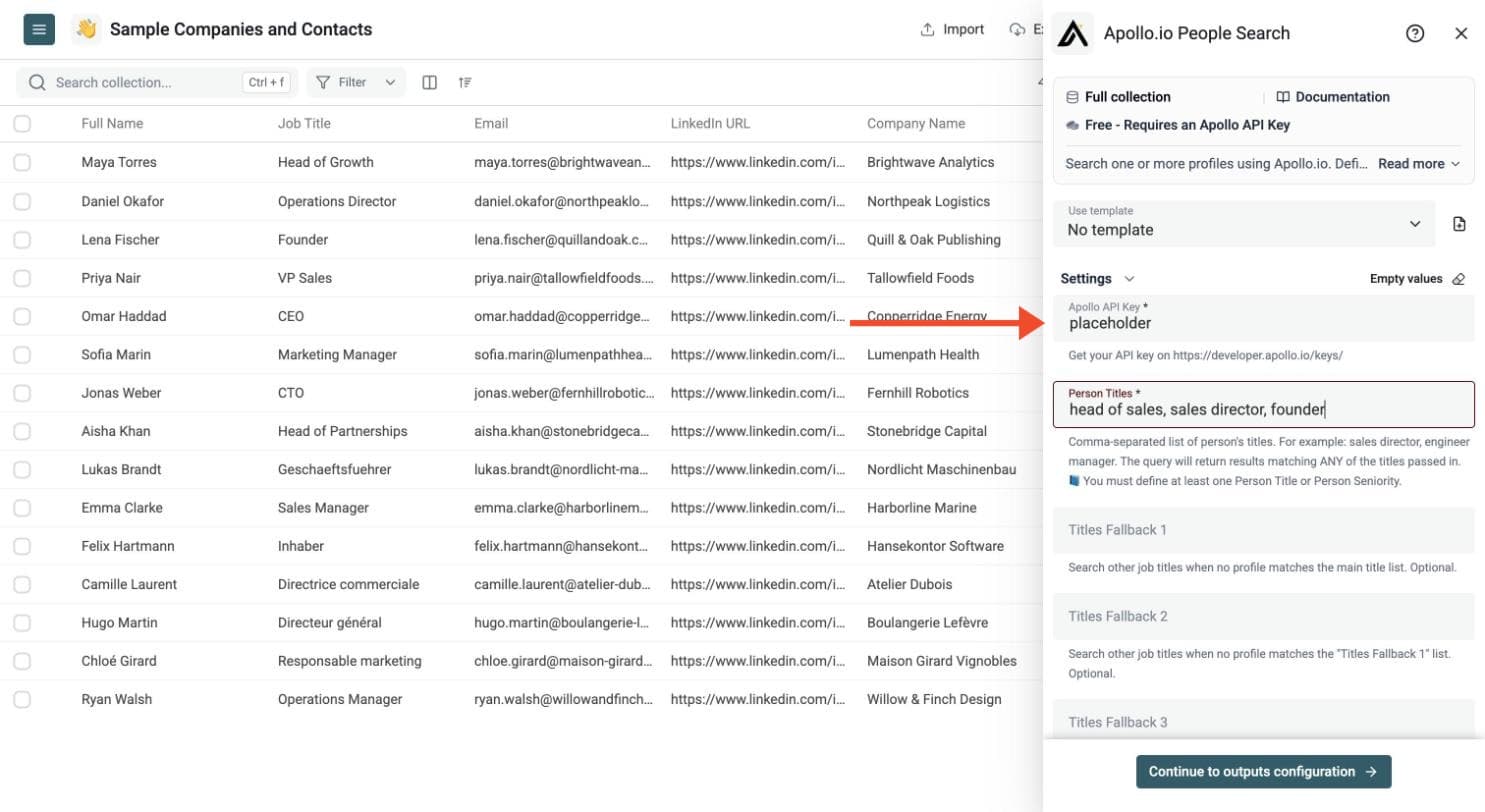Click the Empty values eraser icon
Image resolution: width=1485 pixels, height=812 pixels.
point(1458,279)
